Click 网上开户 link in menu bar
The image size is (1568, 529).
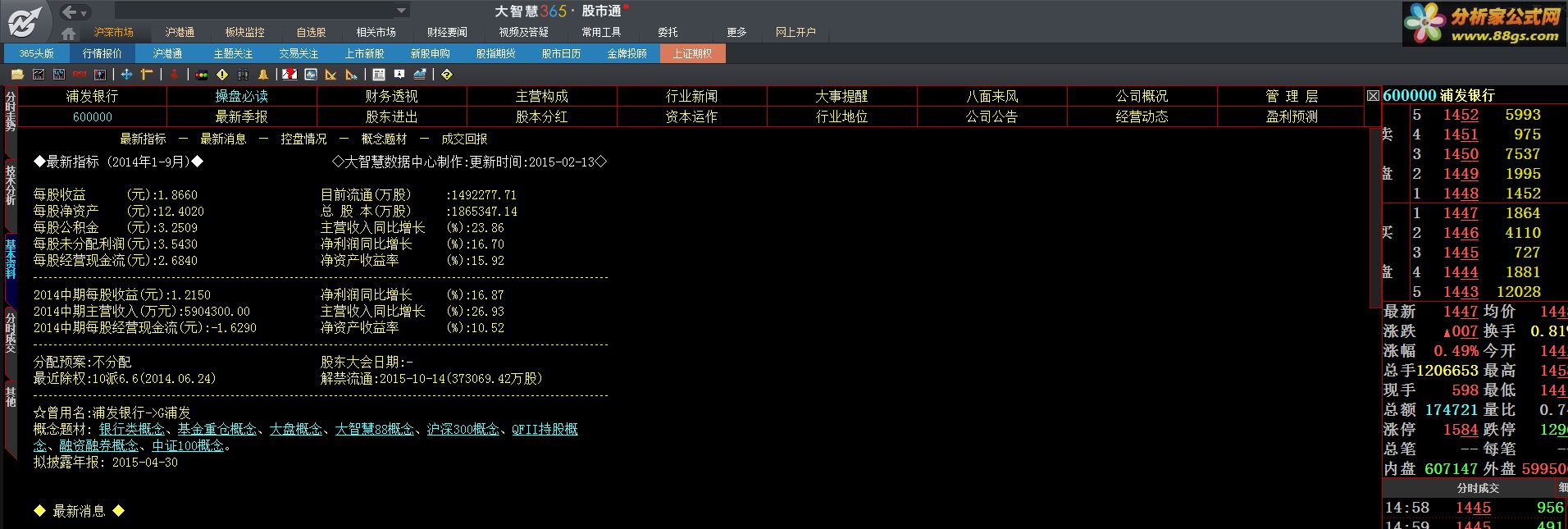795,33
